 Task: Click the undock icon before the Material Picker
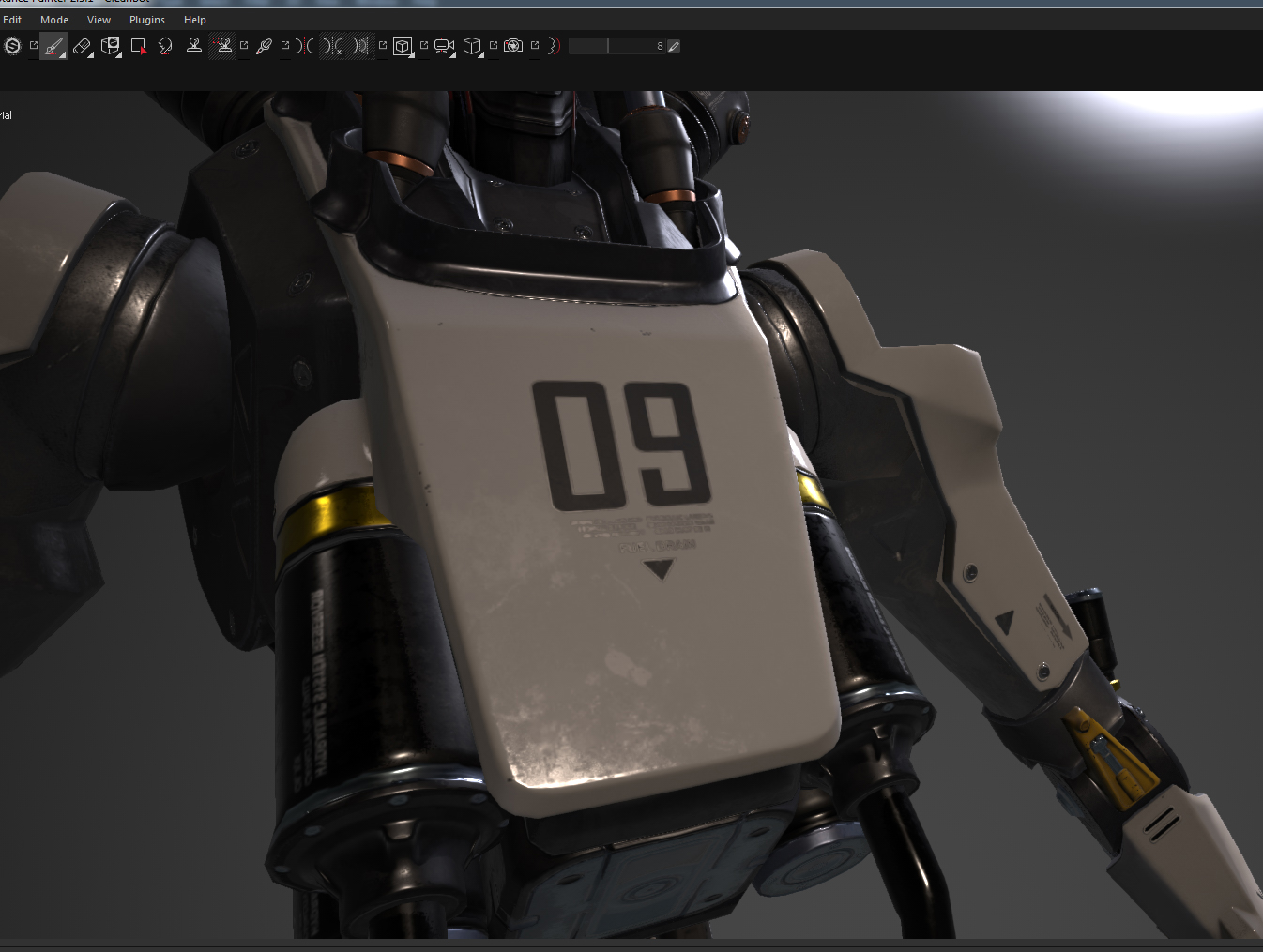click(244, 45)
